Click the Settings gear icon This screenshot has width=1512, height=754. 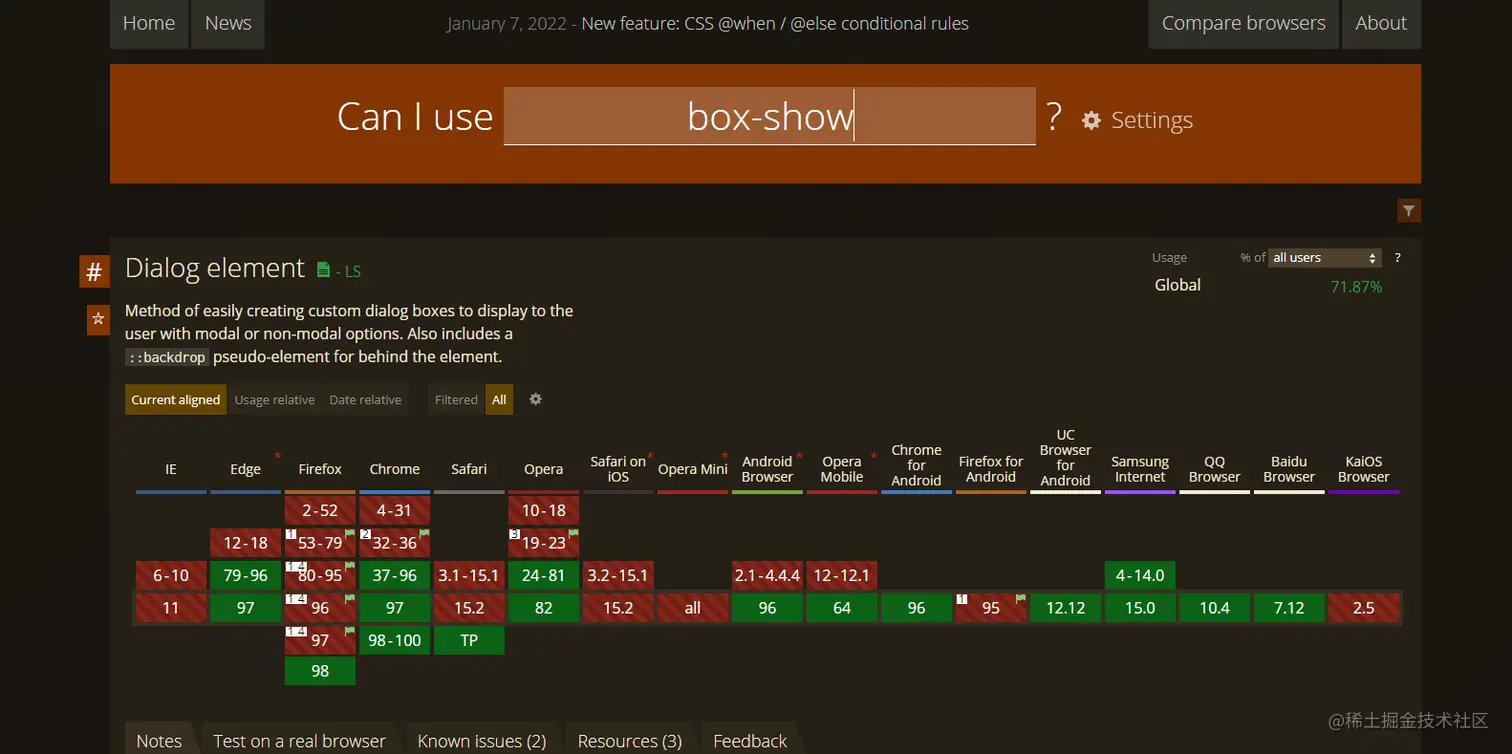coord(1091,120)
